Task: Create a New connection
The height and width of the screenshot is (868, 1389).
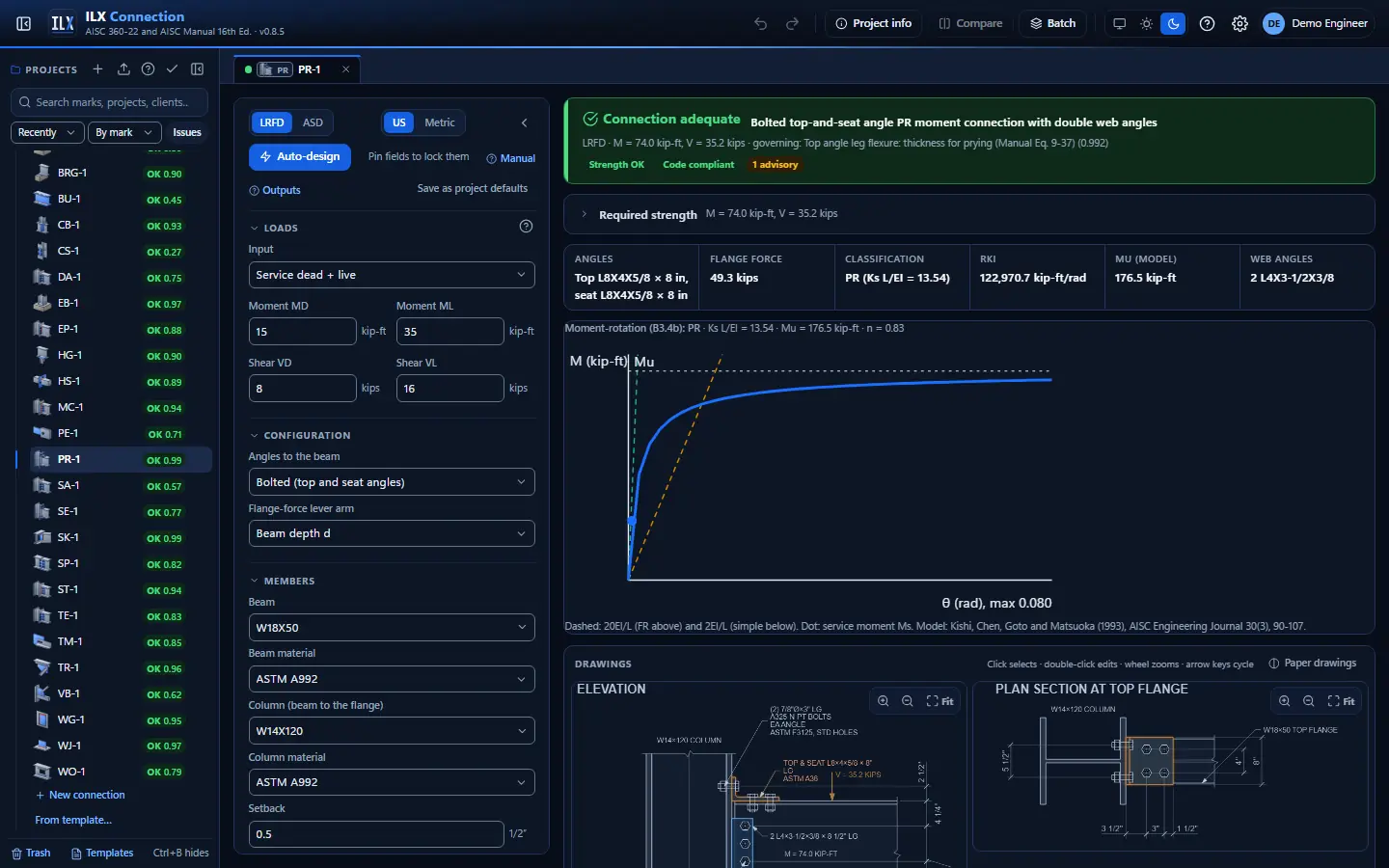Action: pyautogui.click(x=80, y=795)
